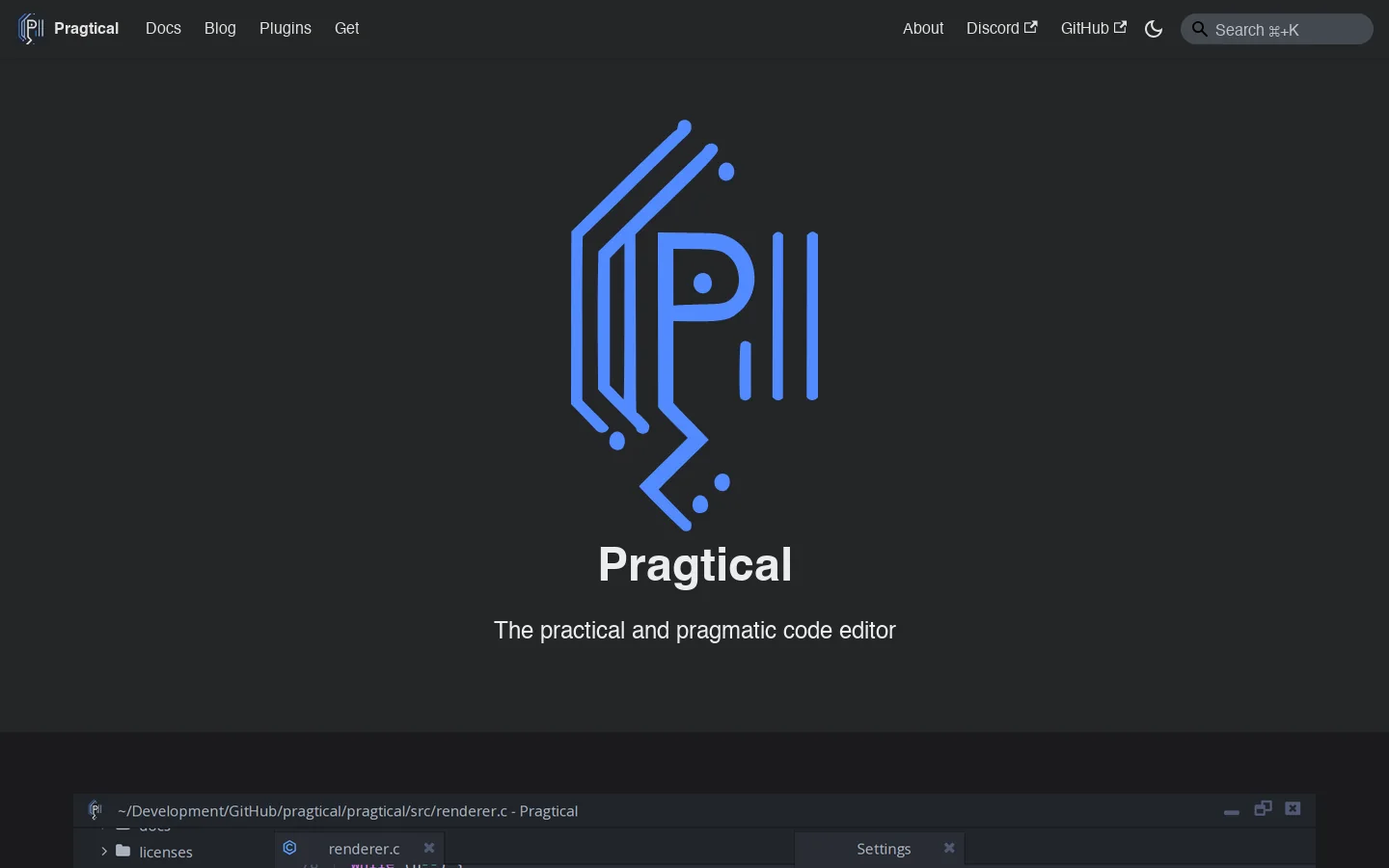Open the Discord link
This screenshot has width=1389, height=868.
[x=1002, y=29]
